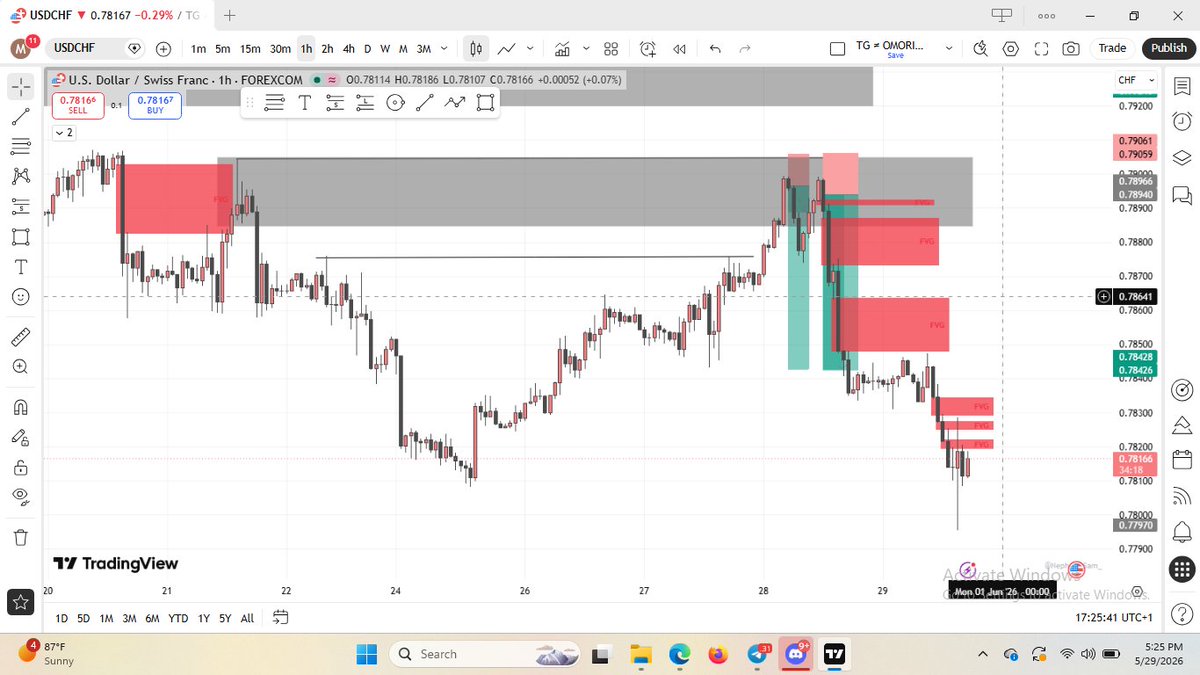Select the D daily timeframe
The width and height of the screenshot is (1200, 675).
tap(367, 48)
